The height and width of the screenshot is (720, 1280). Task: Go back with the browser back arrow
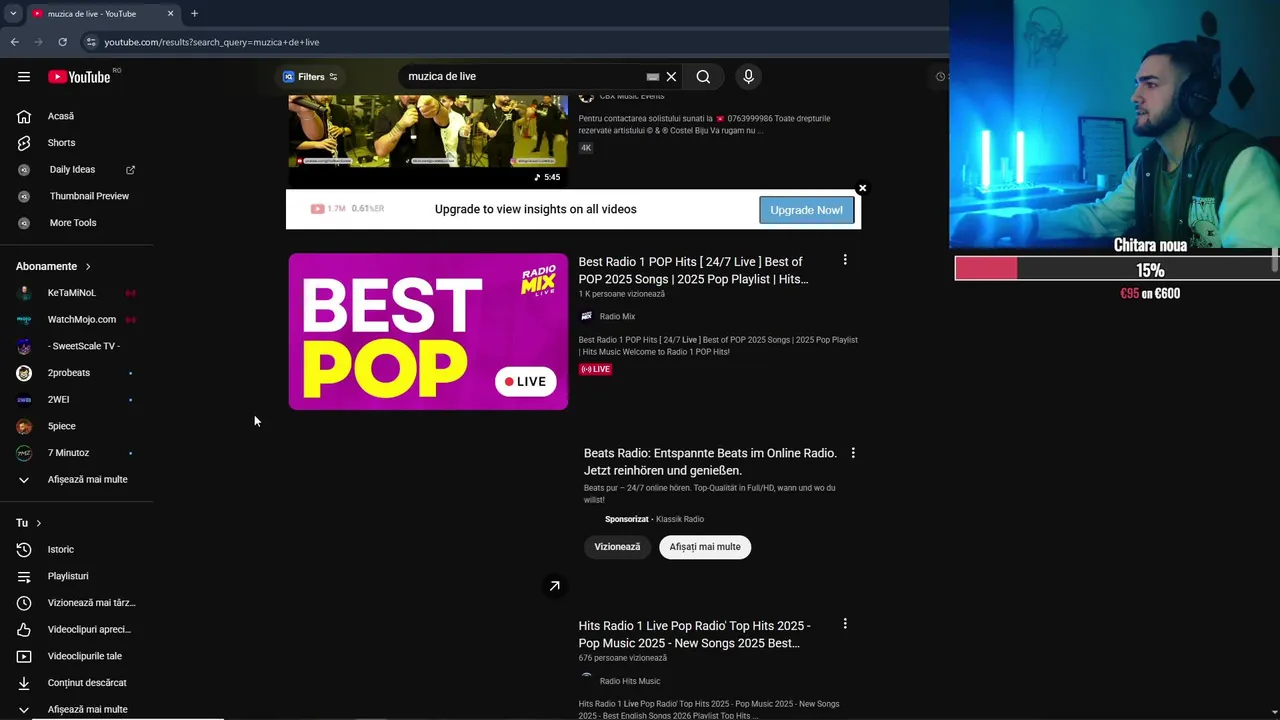click(x=15, y=42)
